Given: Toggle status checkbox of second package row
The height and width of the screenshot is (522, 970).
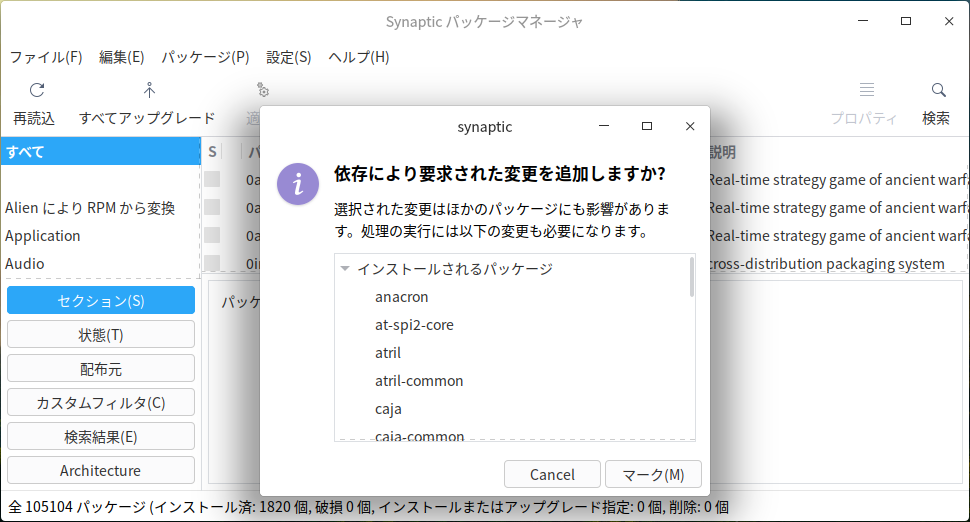Looking at the screenshot, I should 212,207.
